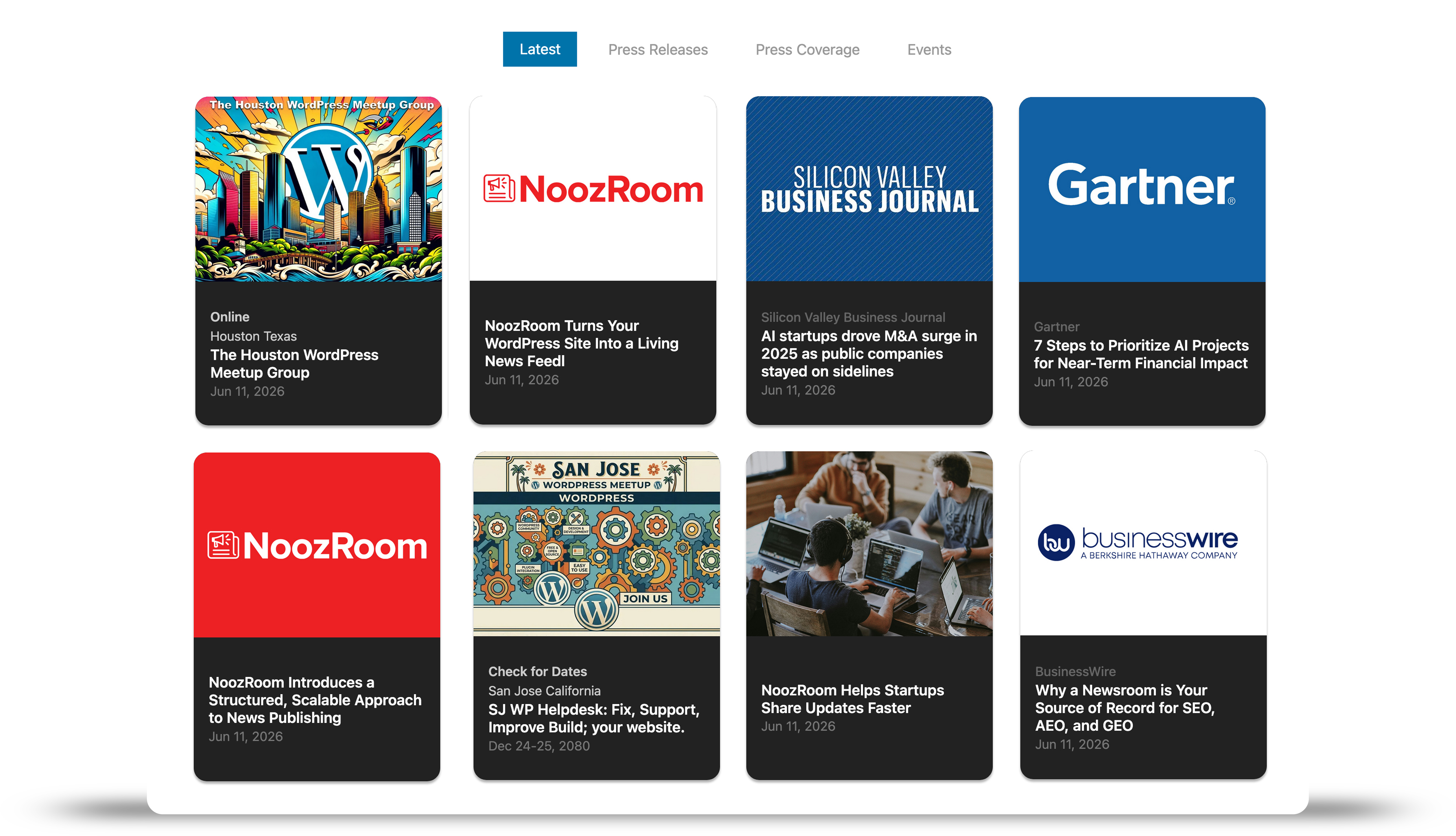
Task: Open the photo of developers at laptops
Action: (869, 544)
